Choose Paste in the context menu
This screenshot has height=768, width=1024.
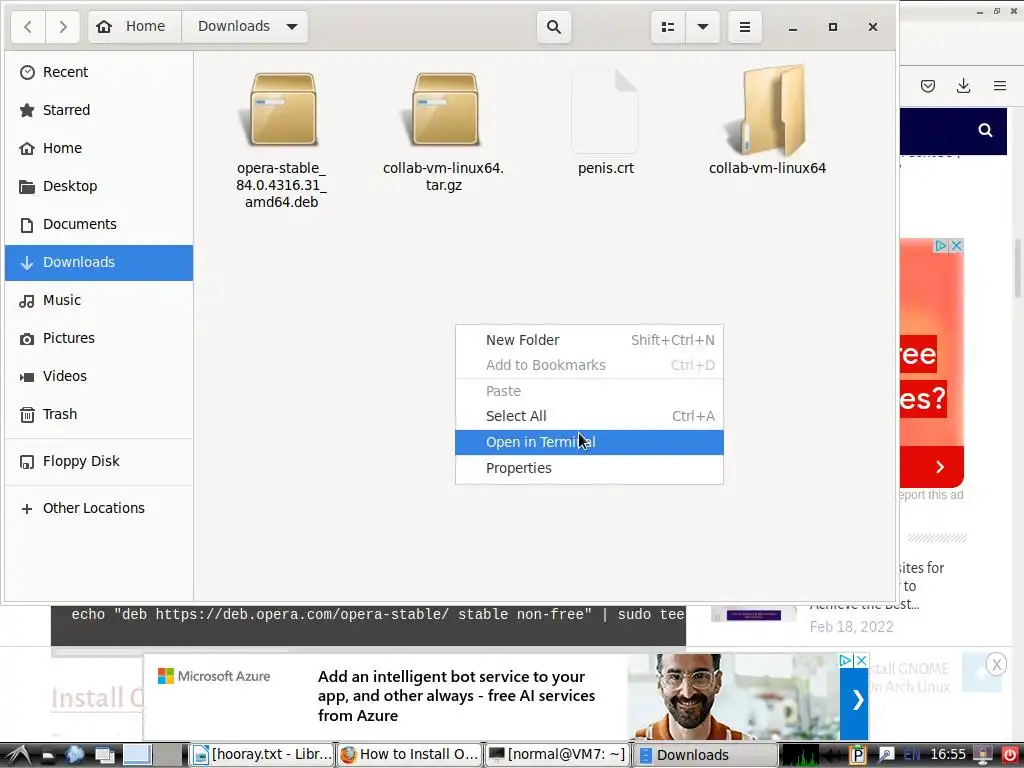(x=589, y=391)
